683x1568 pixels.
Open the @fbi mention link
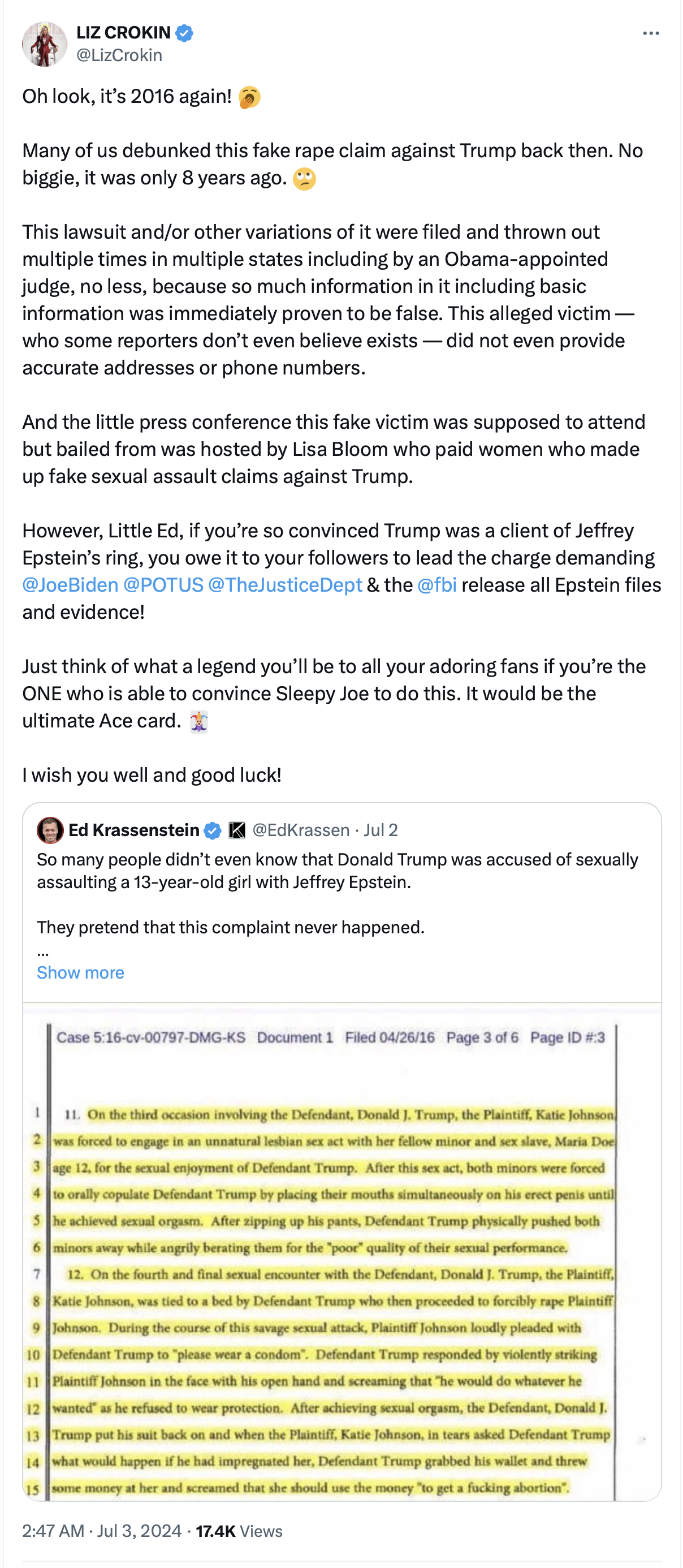436,584
